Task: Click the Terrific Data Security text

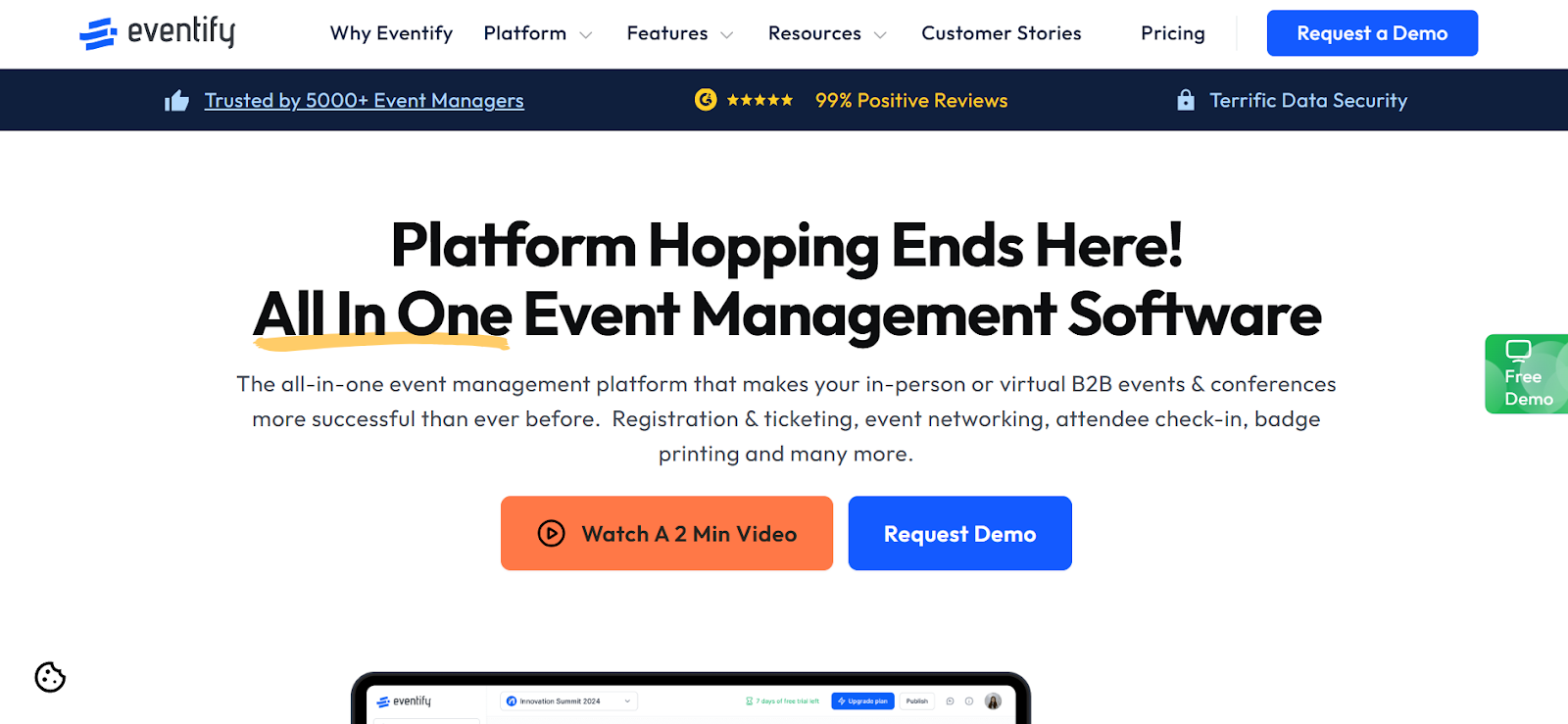Action: (x=1308, y=100)
